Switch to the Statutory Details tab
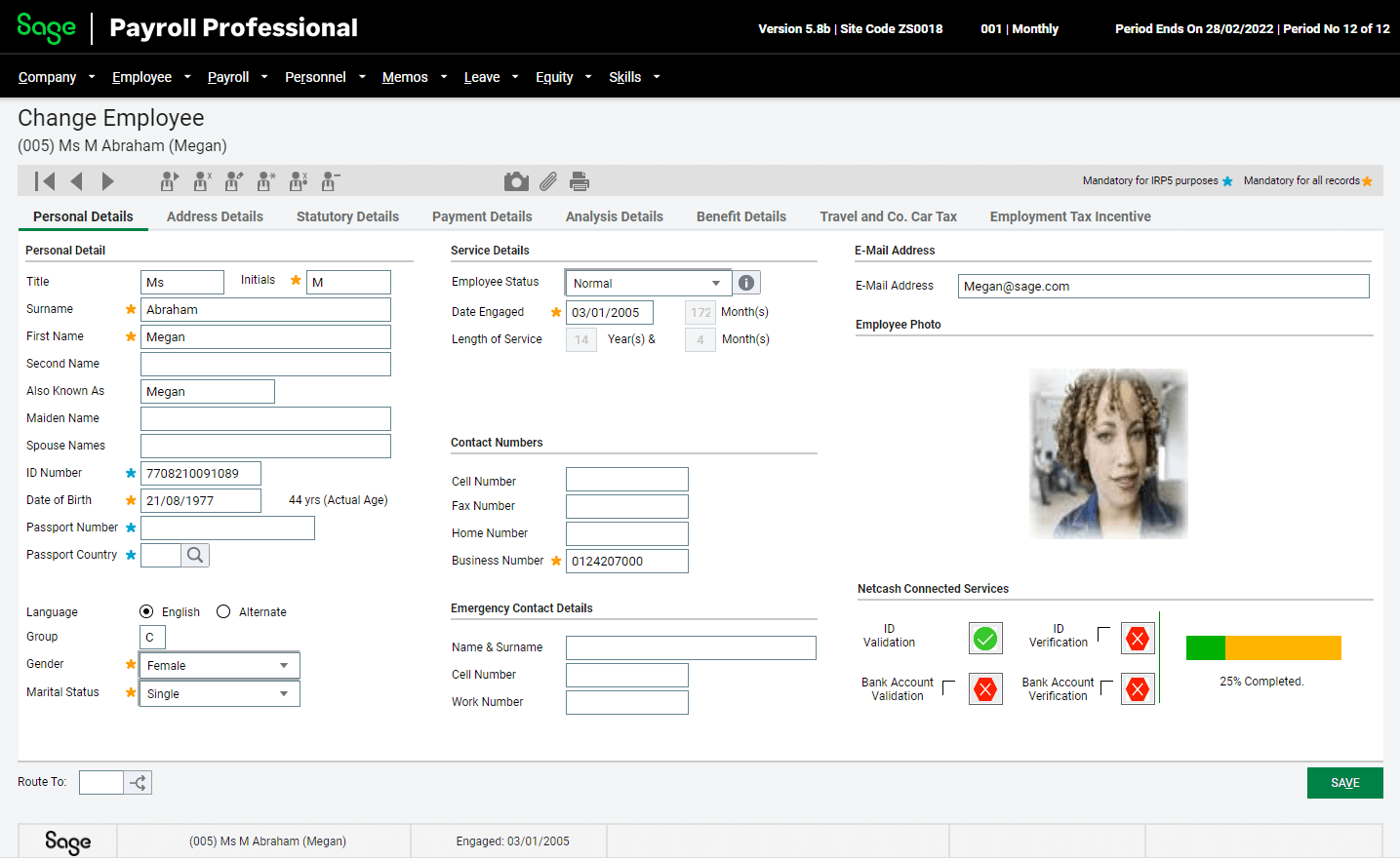 coord(347,216)
